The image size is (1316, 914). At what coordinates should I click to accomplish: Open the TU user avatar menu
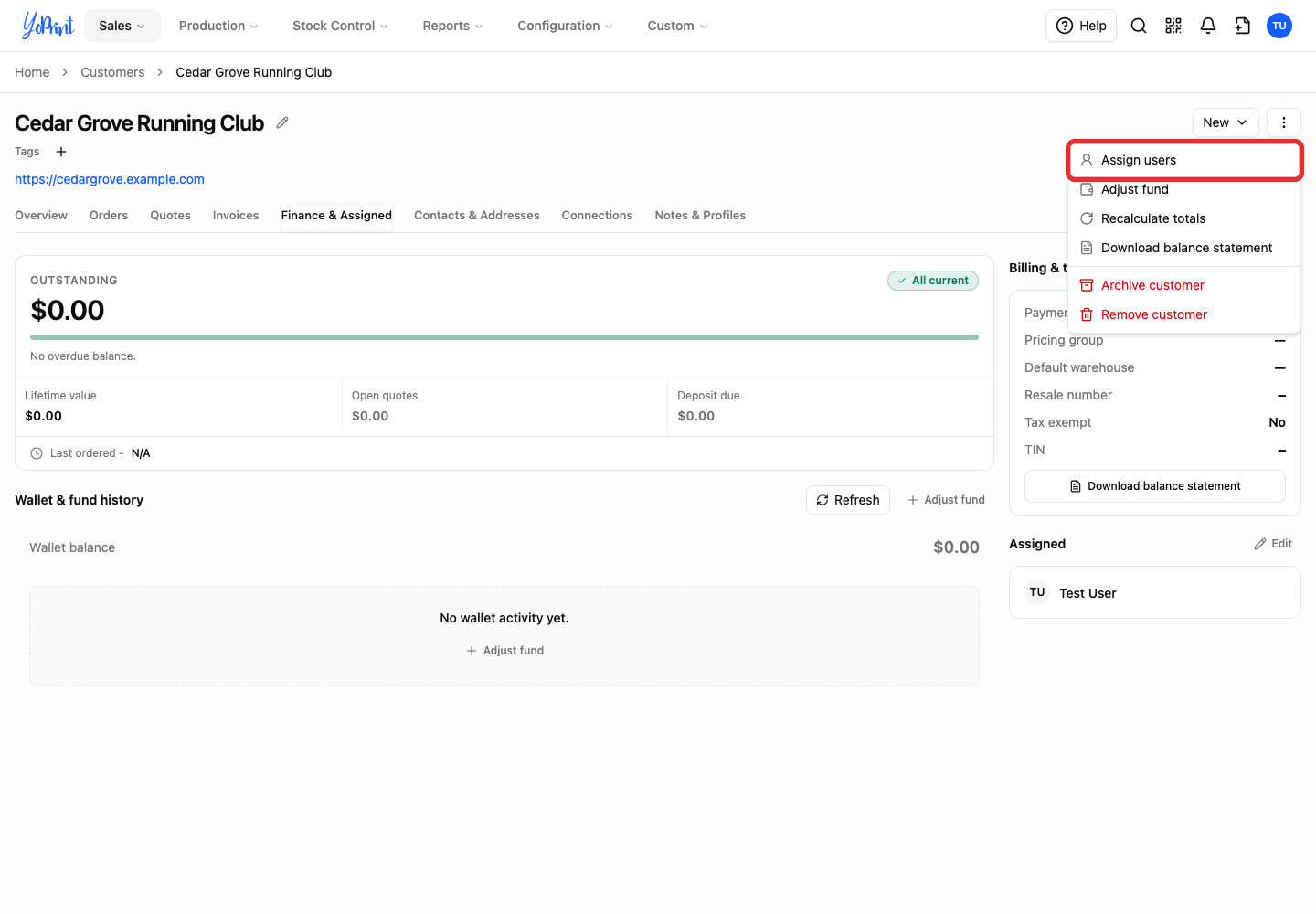coord(1279,26)
